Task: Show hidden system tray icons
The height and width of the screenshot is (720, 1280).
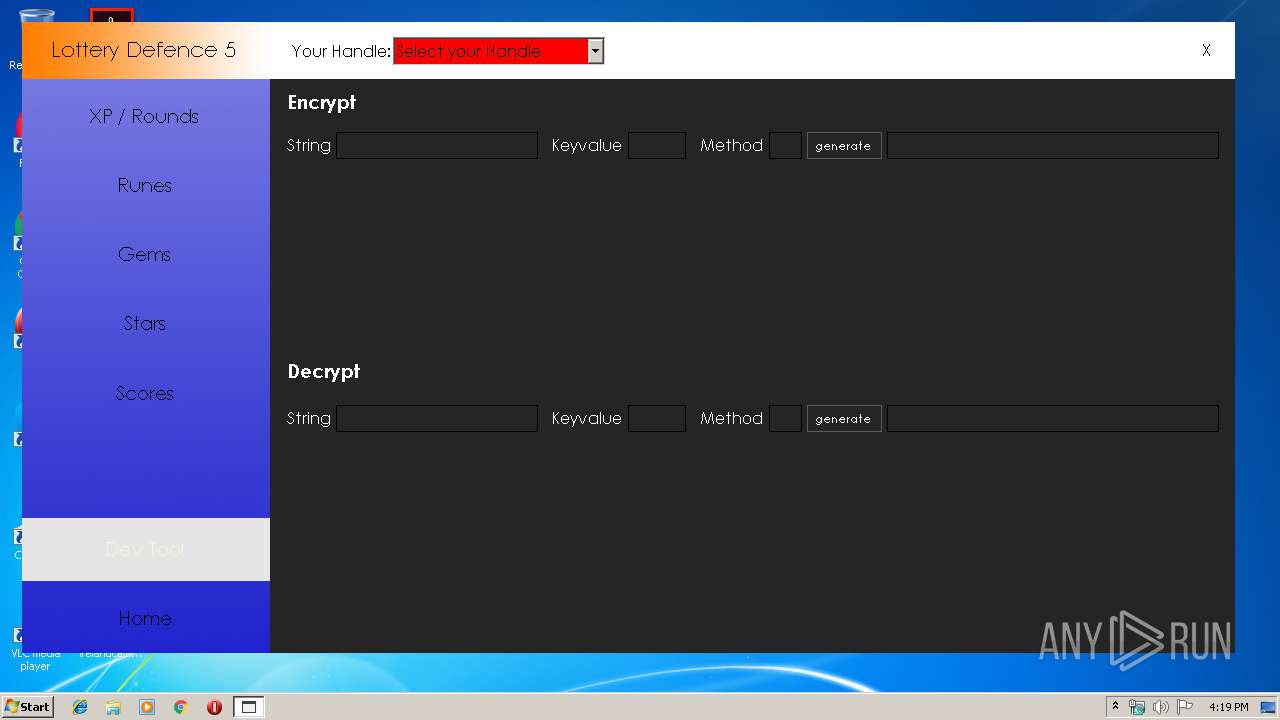Action: point(1115,706)
